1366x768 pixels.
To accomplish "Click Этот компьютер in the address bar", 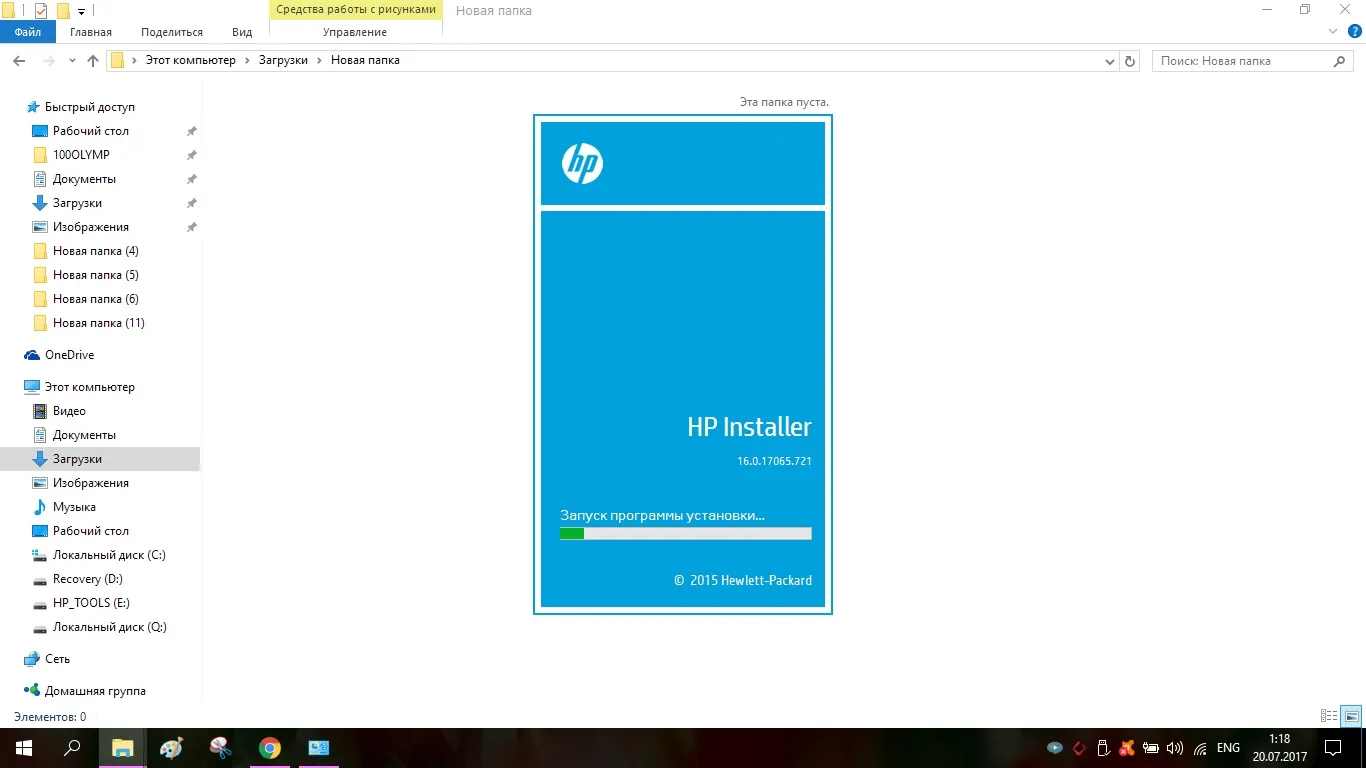I will (191, 61).
